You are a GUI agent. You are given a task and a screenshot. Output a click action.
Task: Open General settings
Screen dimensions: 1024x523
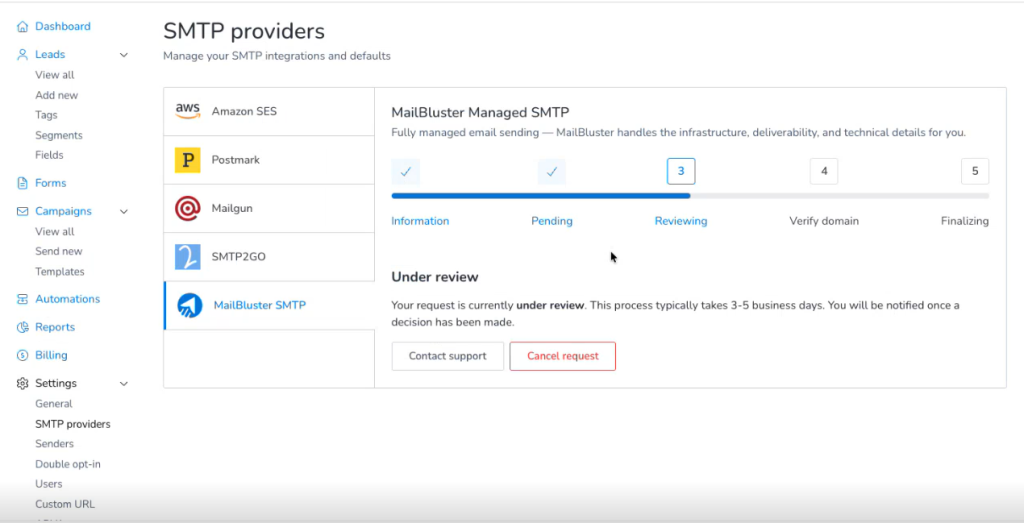[54, 404]
